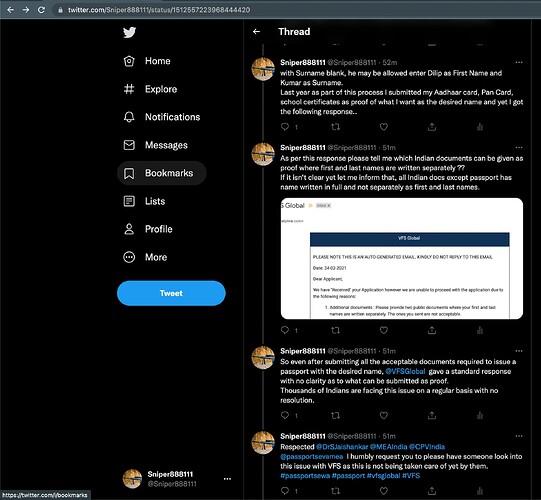Viewport: 541px width, 500px height.
Task: Click the Thread back arrow
Action: (256, 32)
